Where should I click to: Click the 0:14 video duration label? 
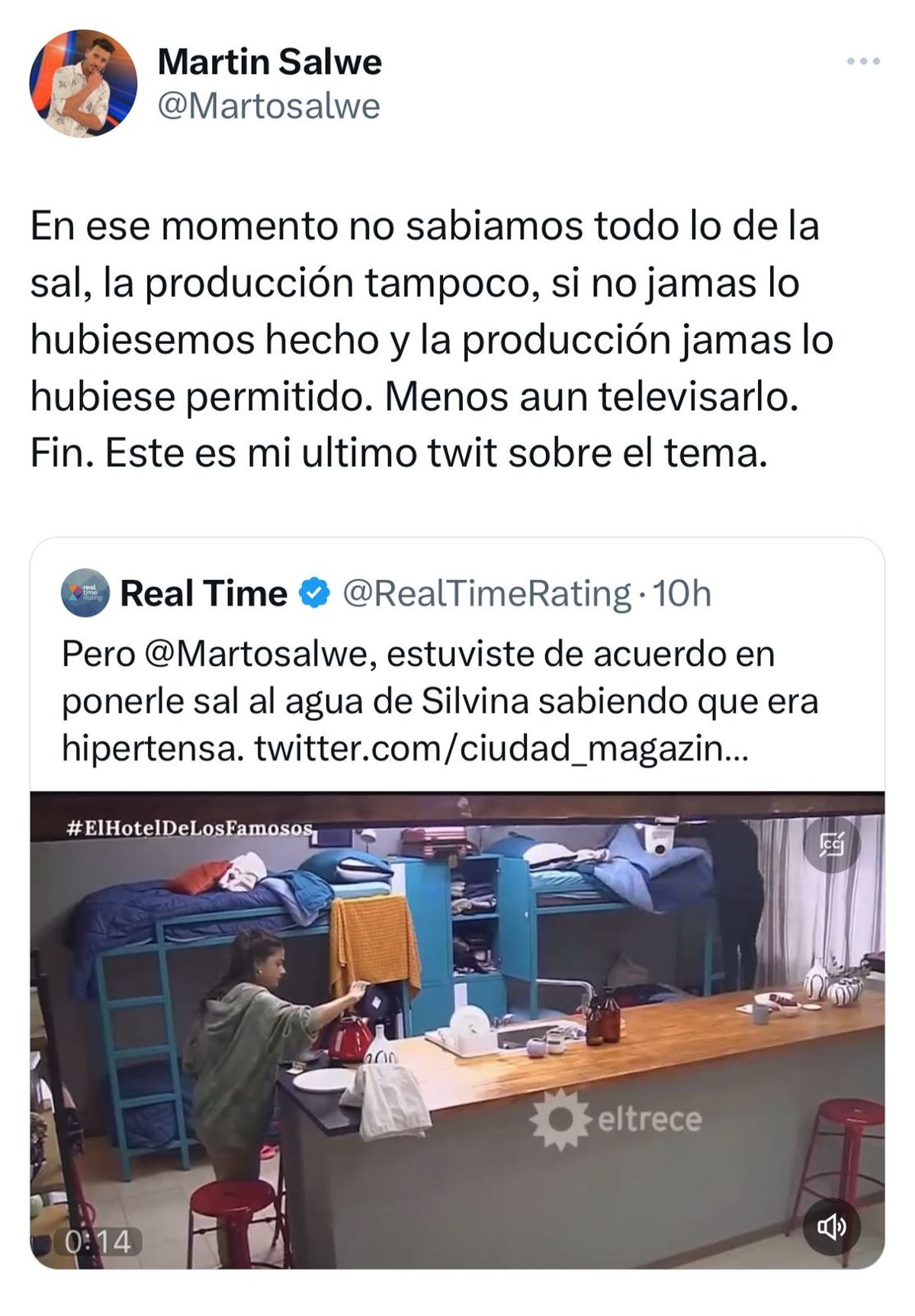(x=98, y=1241)
